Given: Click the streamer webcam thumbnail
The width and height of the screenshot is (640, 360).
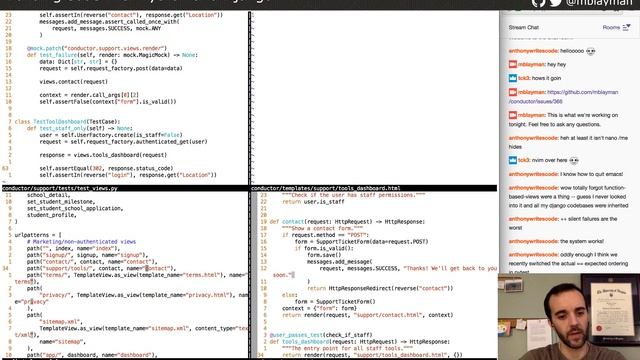Looking at the screenshot, I should (x=569, y=317).
